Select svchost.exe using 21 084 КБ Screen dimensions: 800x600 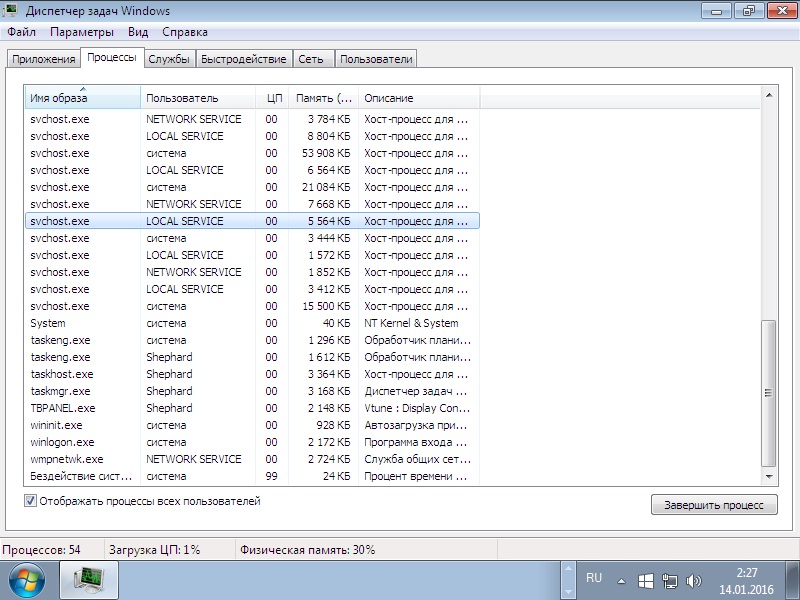pyautogui.click(x=252, y=187)
